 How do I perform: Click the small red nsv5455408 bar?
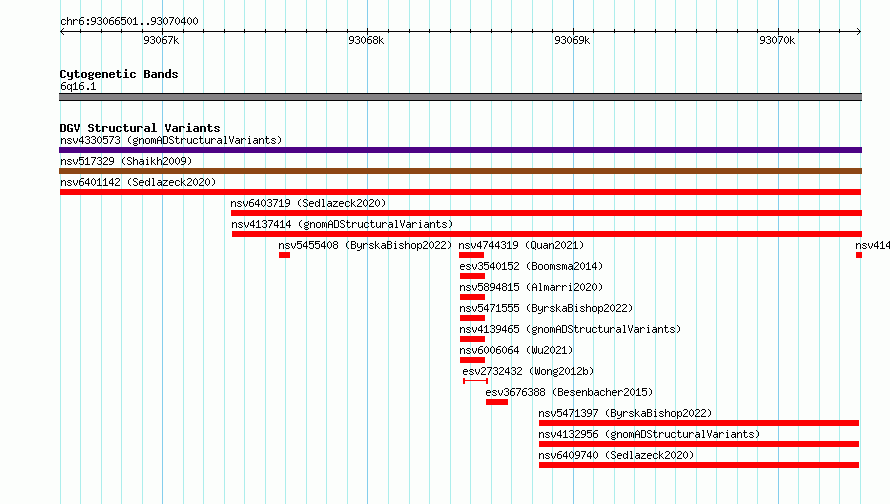click(x=284, y=255)
